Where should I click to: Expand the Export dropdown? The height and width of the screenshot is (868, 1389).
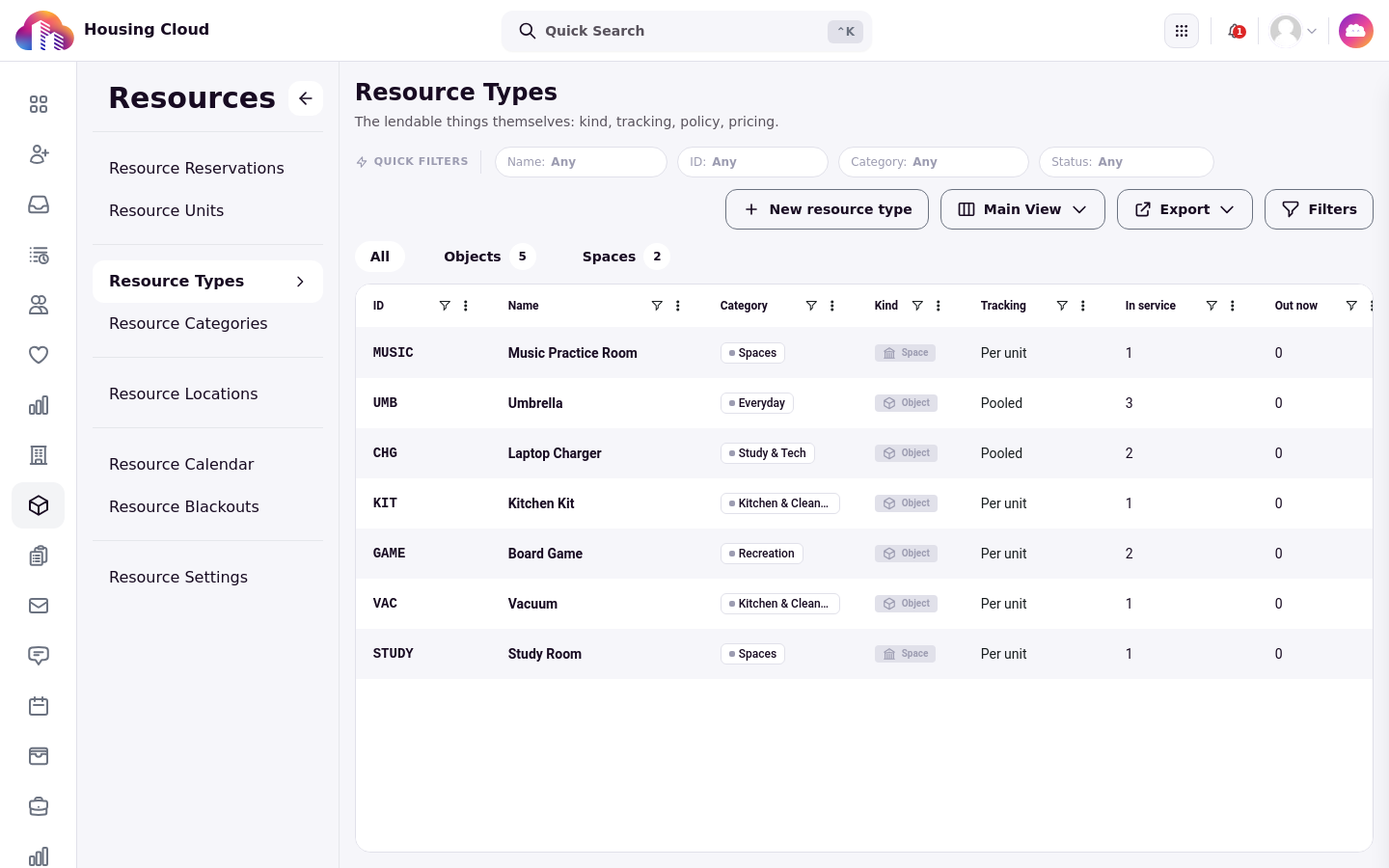pos(1185,209)
